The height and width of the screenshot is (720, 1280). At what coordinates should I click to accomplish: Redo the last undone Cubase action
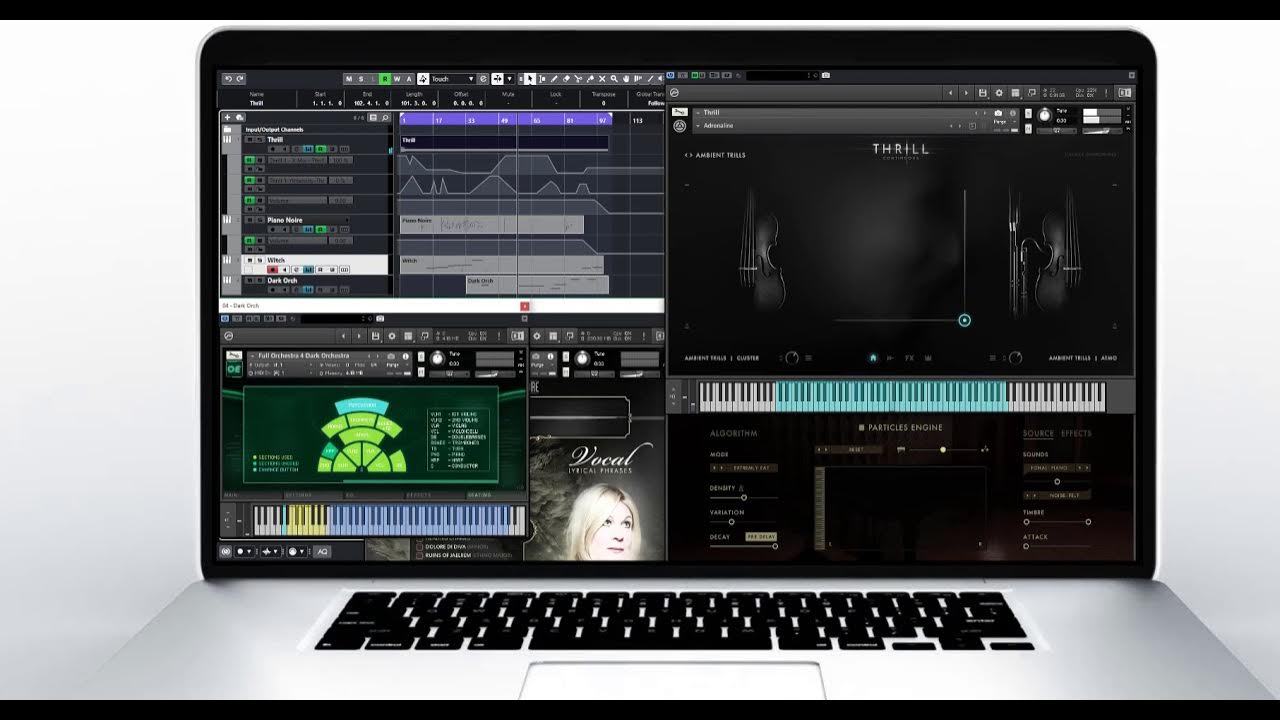click(240, 79)
